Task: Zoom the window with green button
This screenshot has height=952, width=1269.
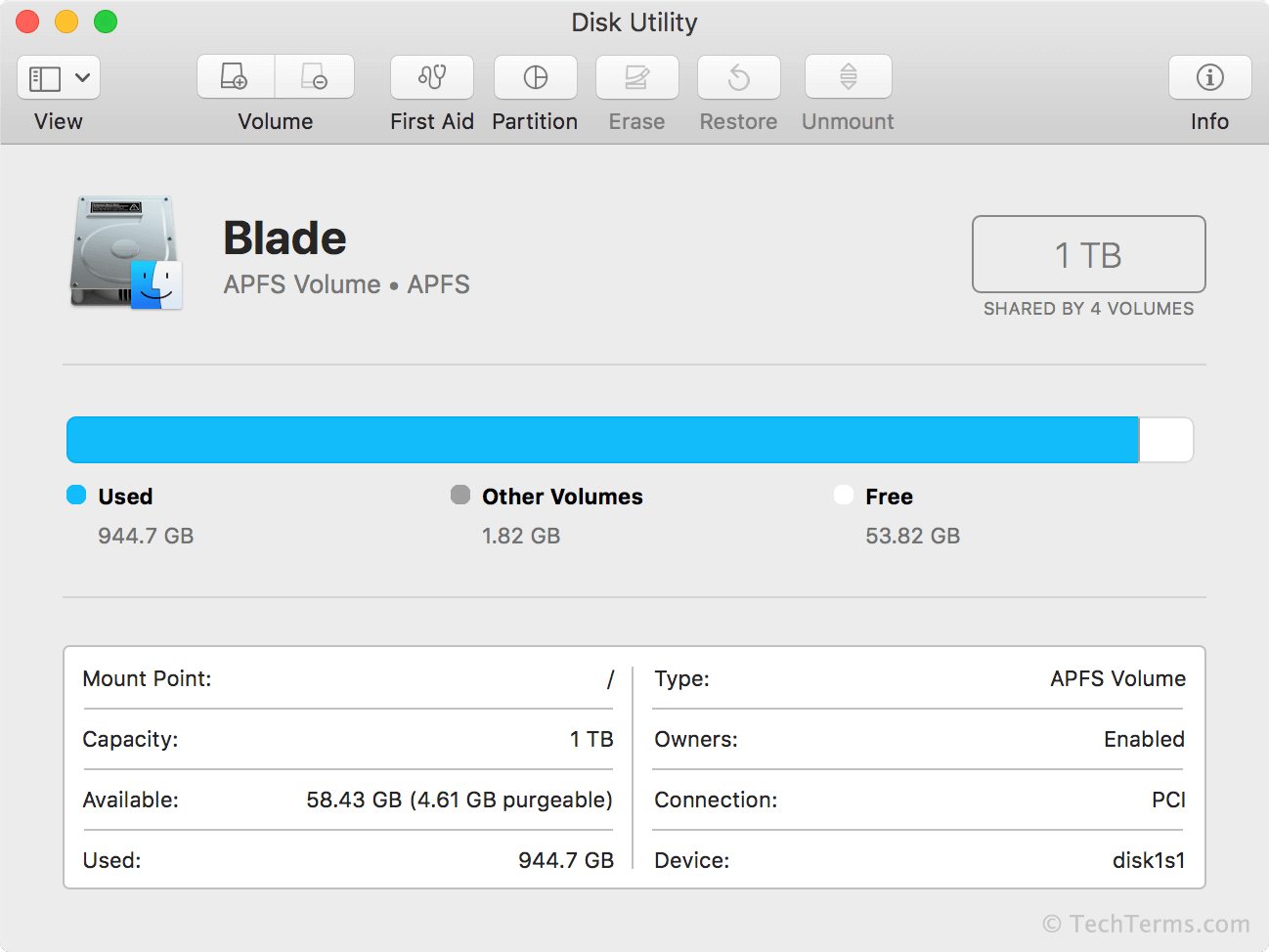Action: point(106,22)
